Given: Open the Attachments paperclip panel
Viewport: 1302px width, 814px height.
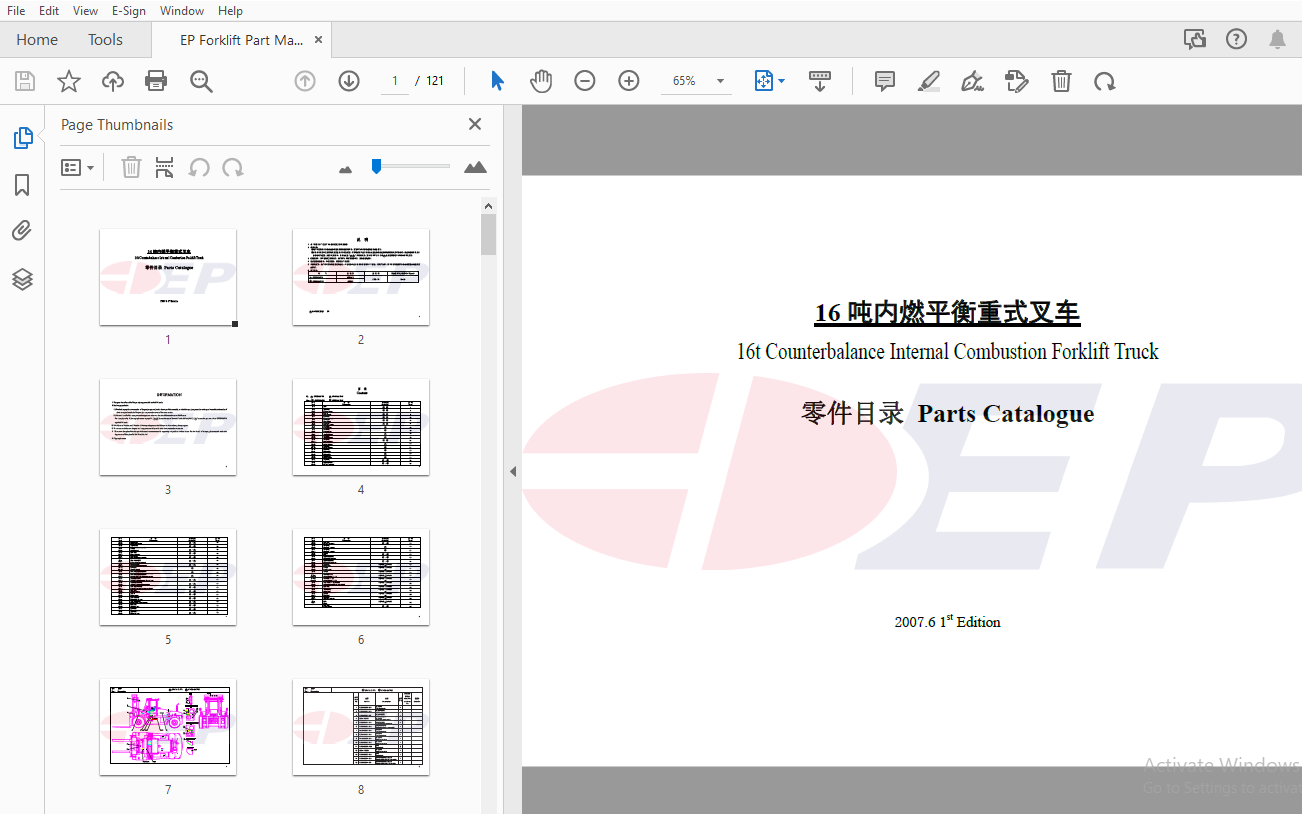Looking at the screenshot, I should click(x=22, y=232).
